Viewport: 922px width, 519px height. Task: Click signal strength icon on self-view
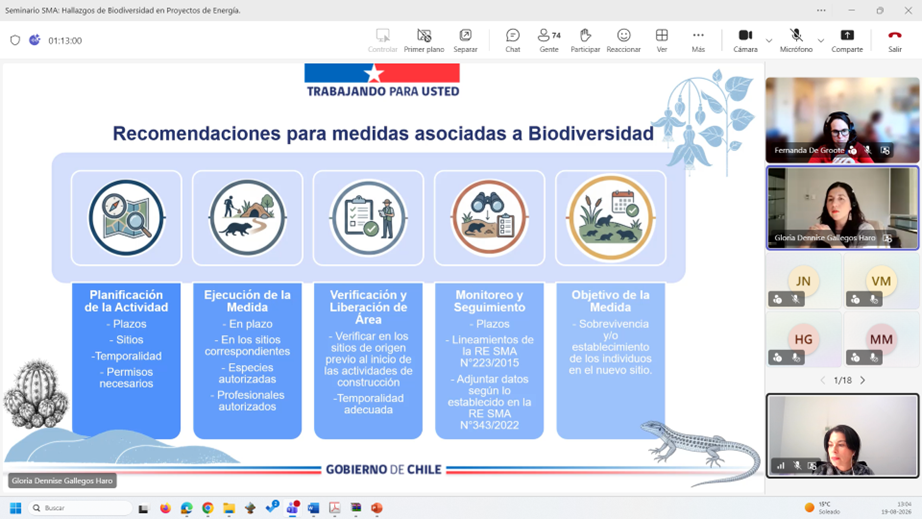pyautogui.click(x=781, y=466)
